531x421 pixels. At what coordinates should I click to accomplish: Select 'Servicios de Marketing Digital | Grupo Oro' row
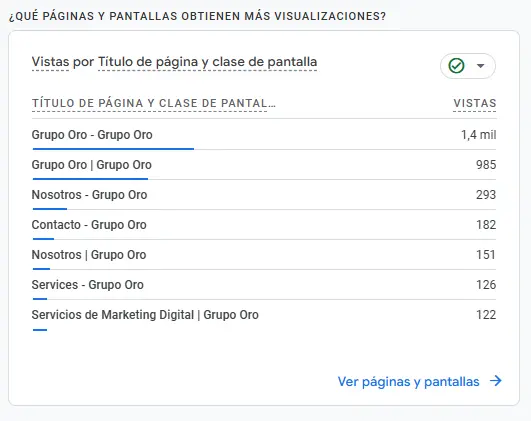264,315
